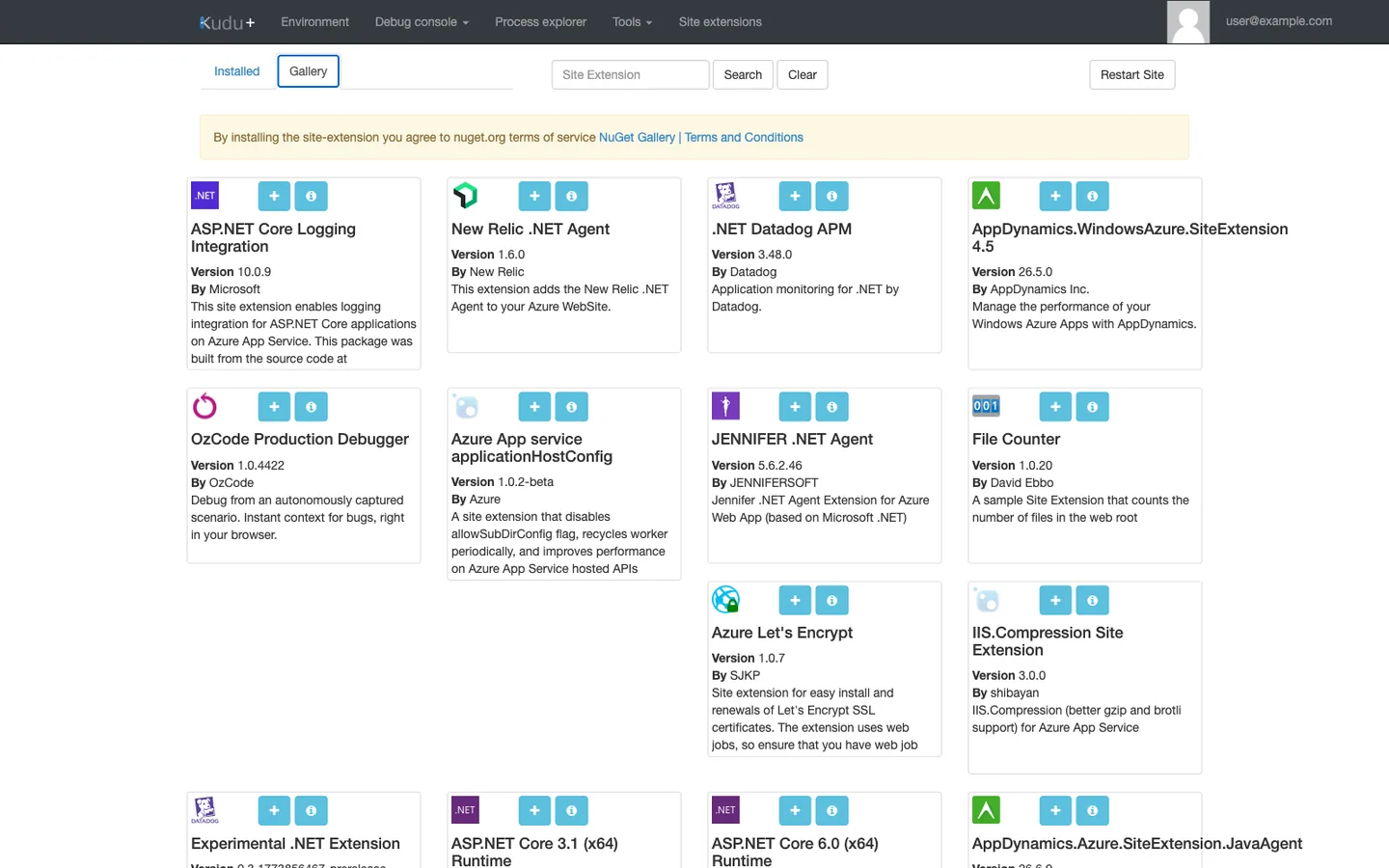The image size is (1389, 868).
Task: Open info for Experimental .NET Extension
Action: 311,810
